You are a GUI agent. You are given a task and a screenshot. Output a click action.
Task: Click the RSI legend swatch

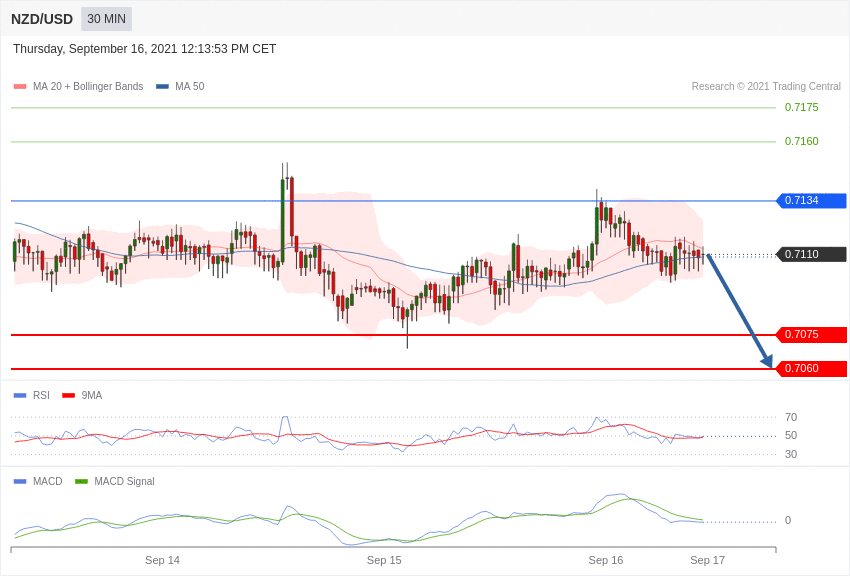(20, 396)
